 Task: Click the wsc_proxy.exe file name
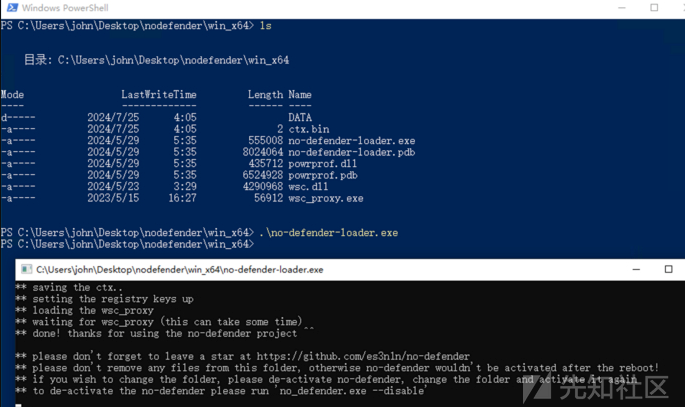click(x=325, y=198)
